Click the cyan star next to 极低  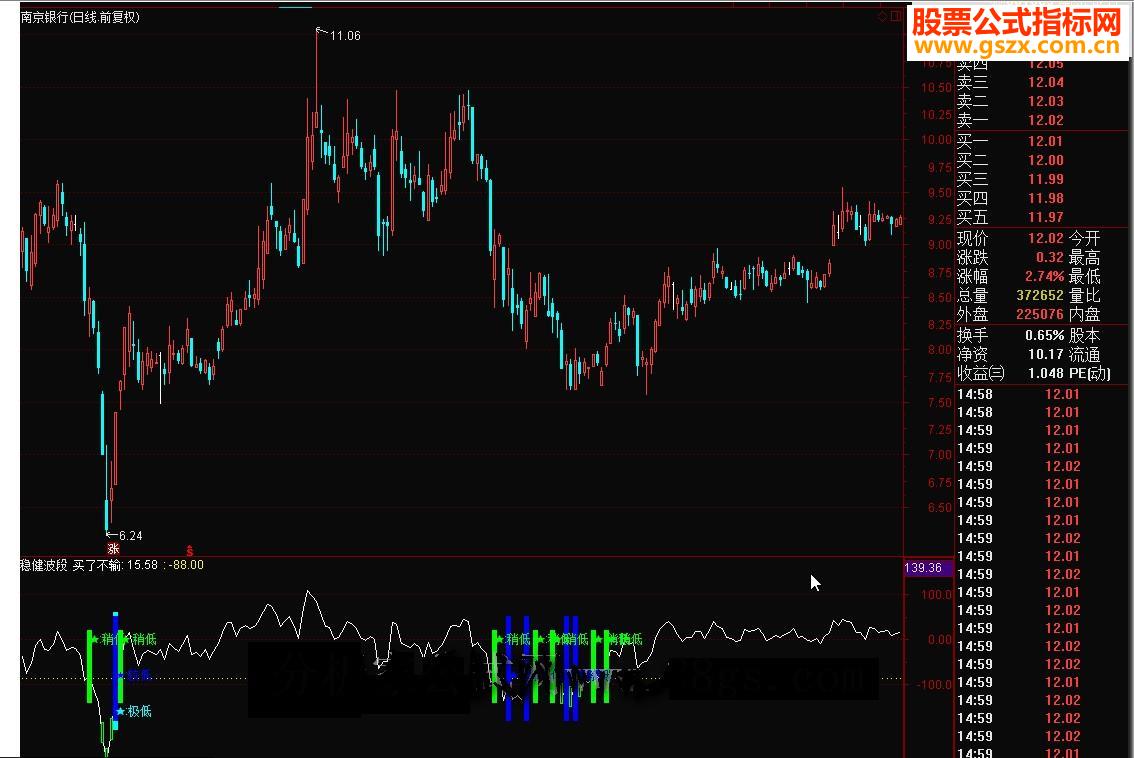(120, 712)
